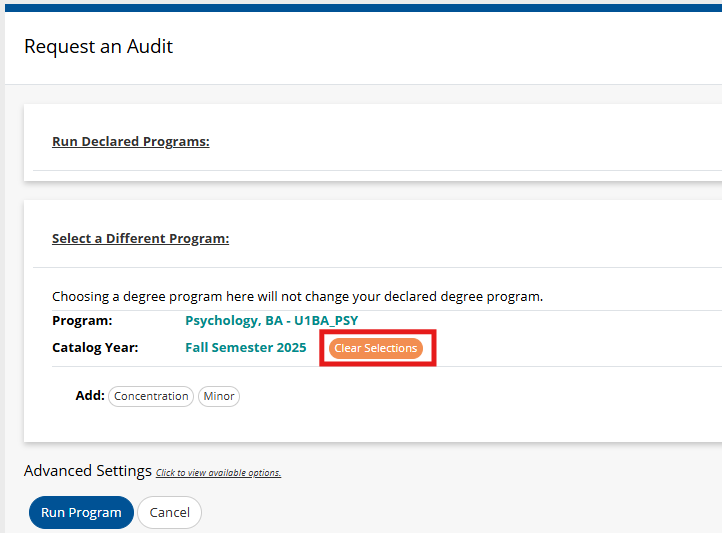722x533 pixels.
Task: Click the Program: field label
Action: [82, 320]
